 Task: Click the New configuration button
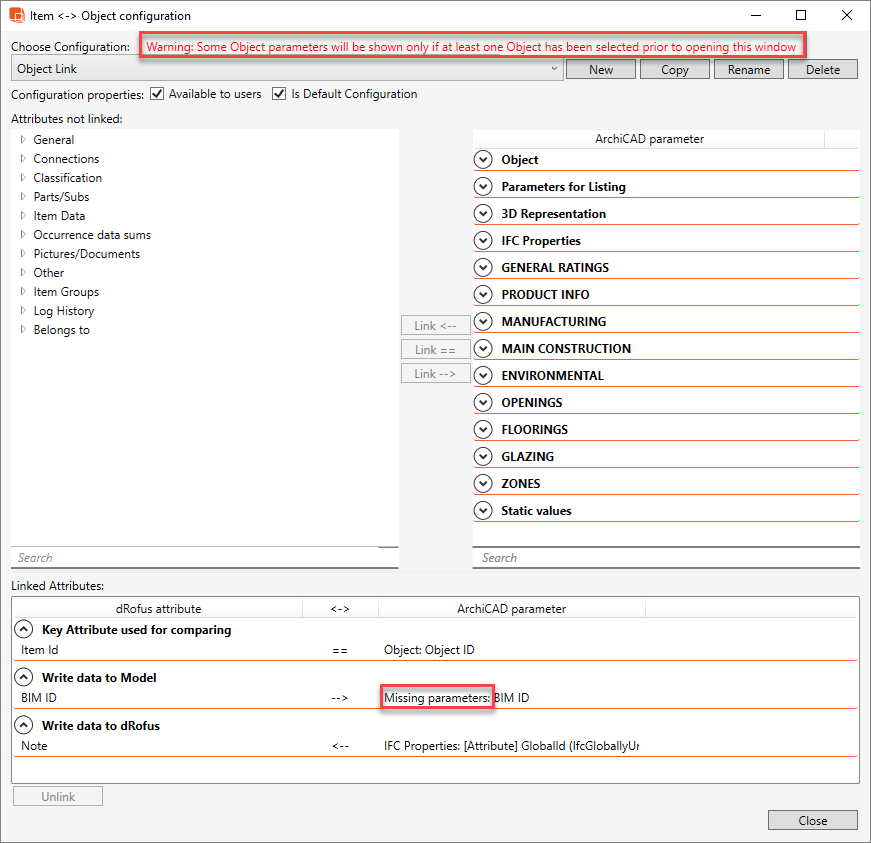(x=601, y=69)
